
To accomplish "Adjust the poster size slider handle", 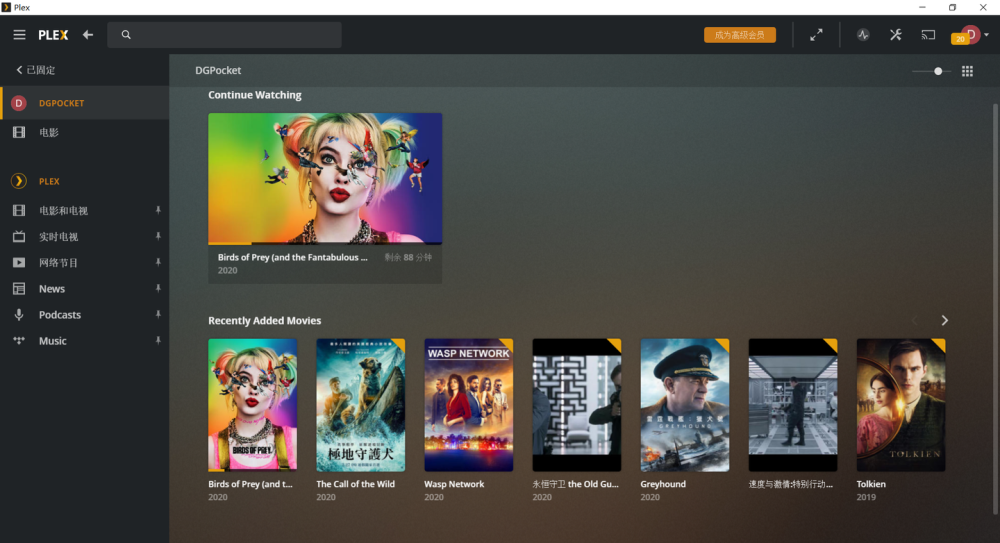I will tap(938, 71).
